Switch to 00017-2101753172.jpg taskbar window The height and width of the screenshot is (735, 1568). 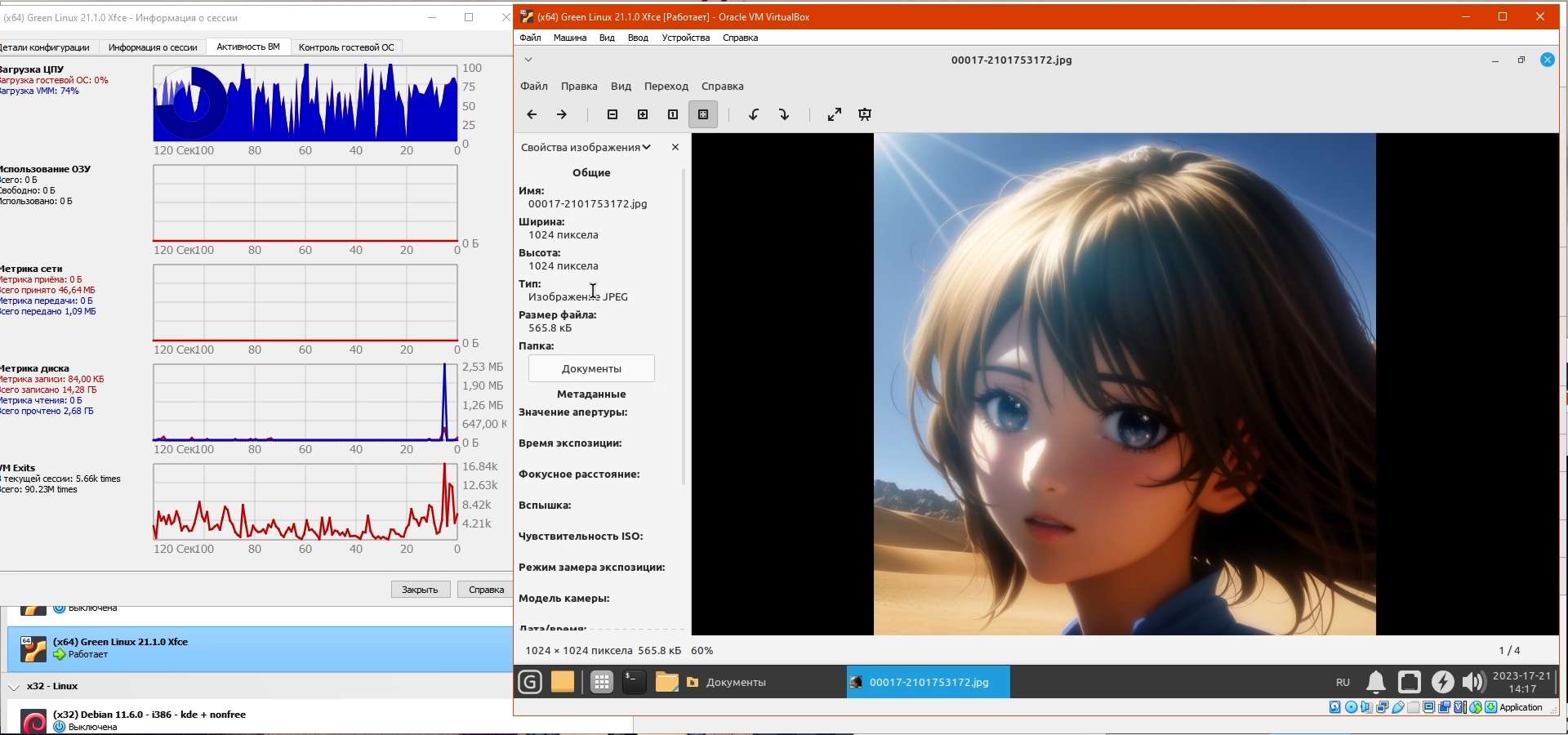929,682
